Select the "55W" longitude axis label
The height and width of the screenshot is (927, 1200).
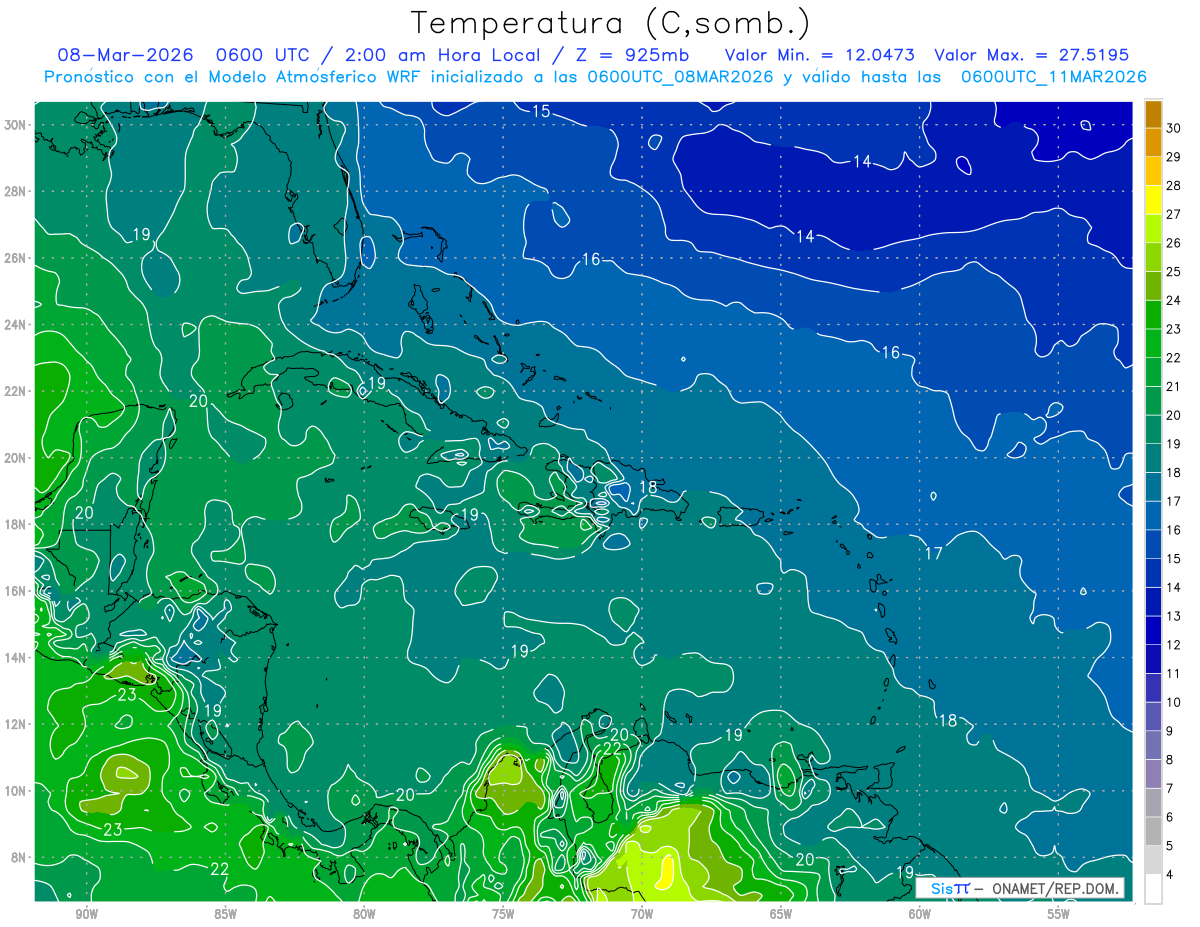pyautogui.click(x=1059, y=914)
